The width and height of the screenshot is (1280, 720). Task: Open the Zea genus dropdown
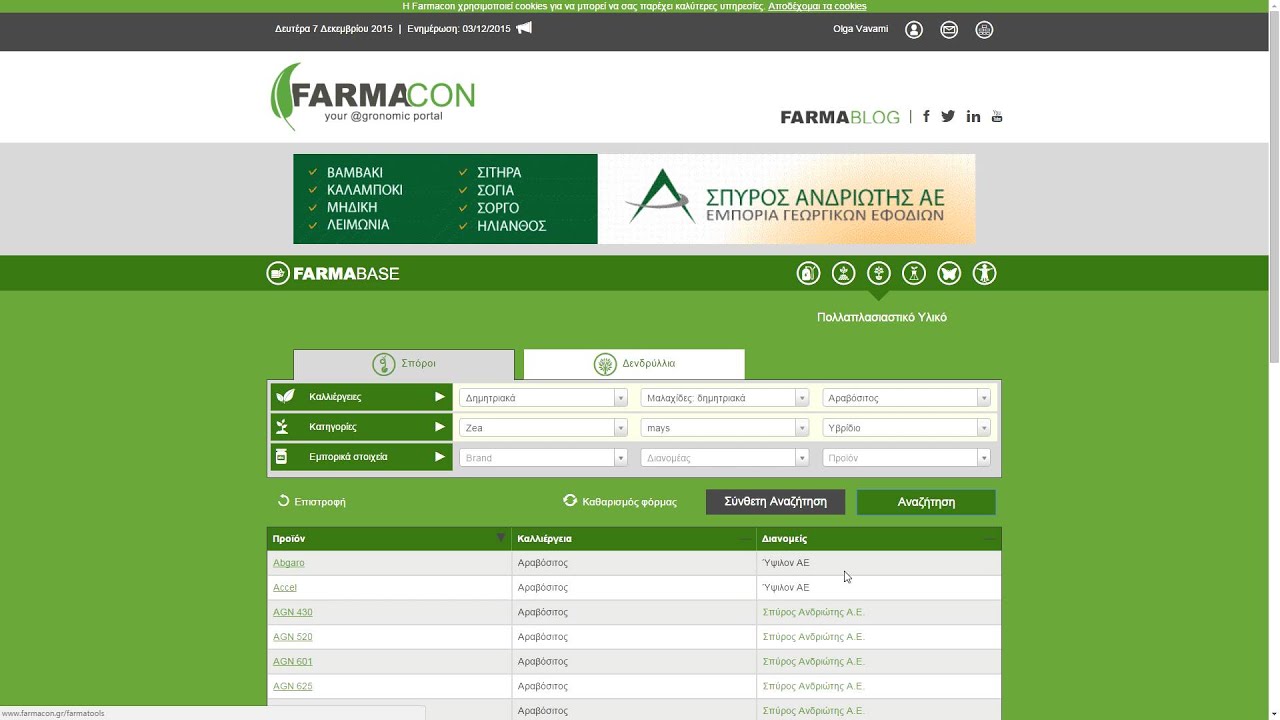coord(543,428)
